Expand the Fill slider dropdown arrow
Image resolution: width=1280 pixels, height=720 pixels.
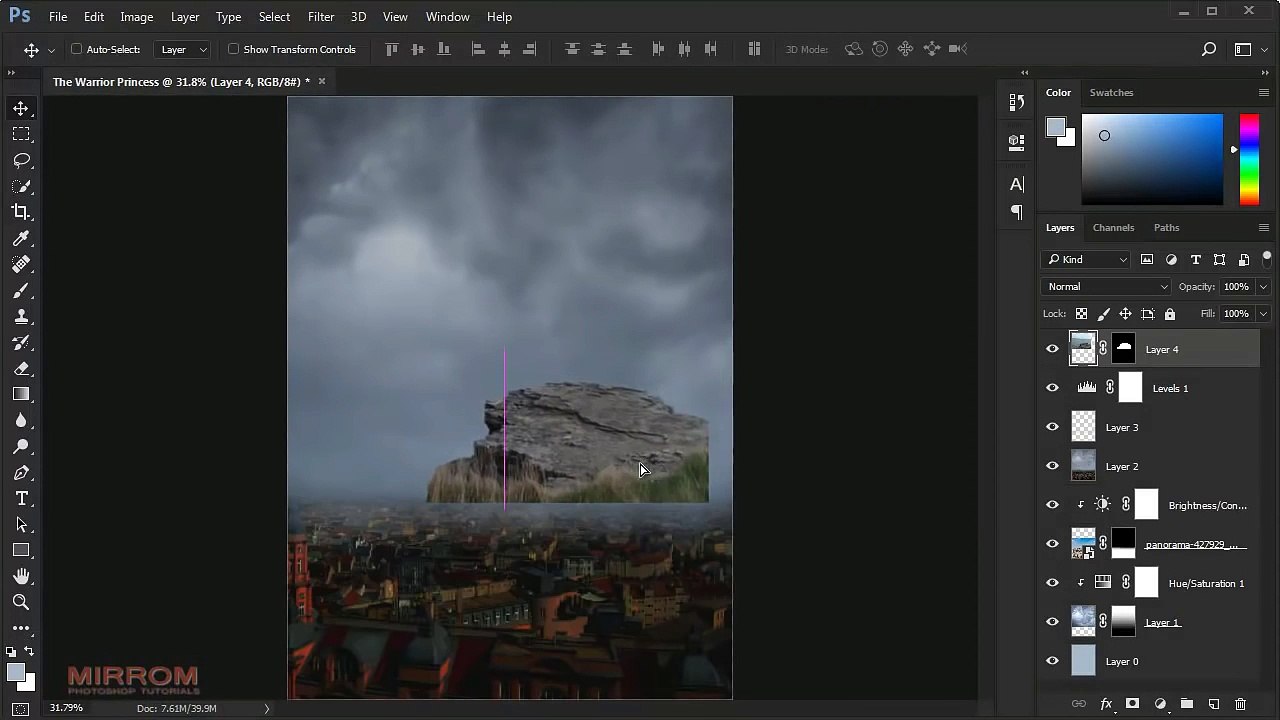pyautogui.click(x=1263, y=314)
